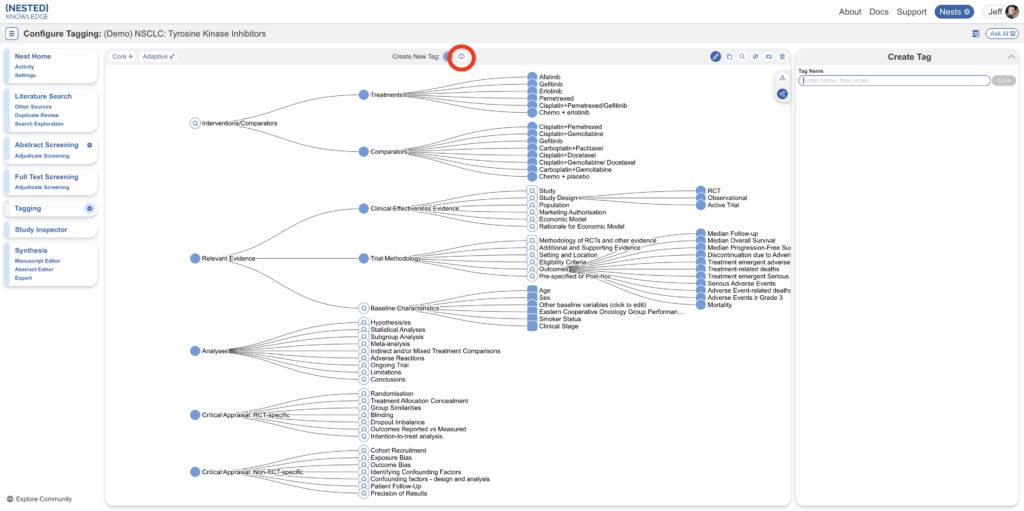Click the copy tags icon in toolbar
Screen dimensions: 1024x511
tap(729, 56)
